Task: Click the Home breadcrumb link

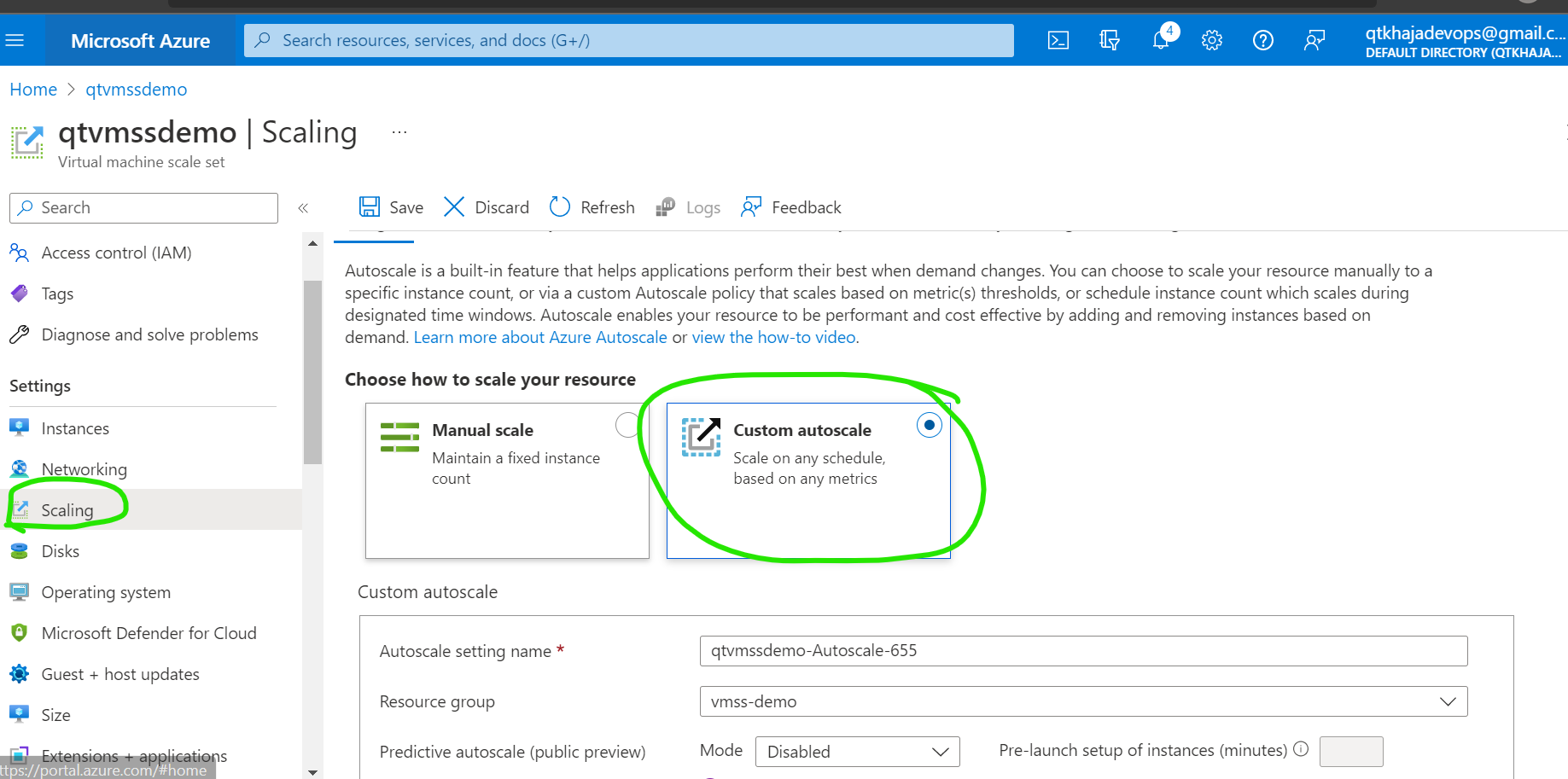Action: point(33,90)
